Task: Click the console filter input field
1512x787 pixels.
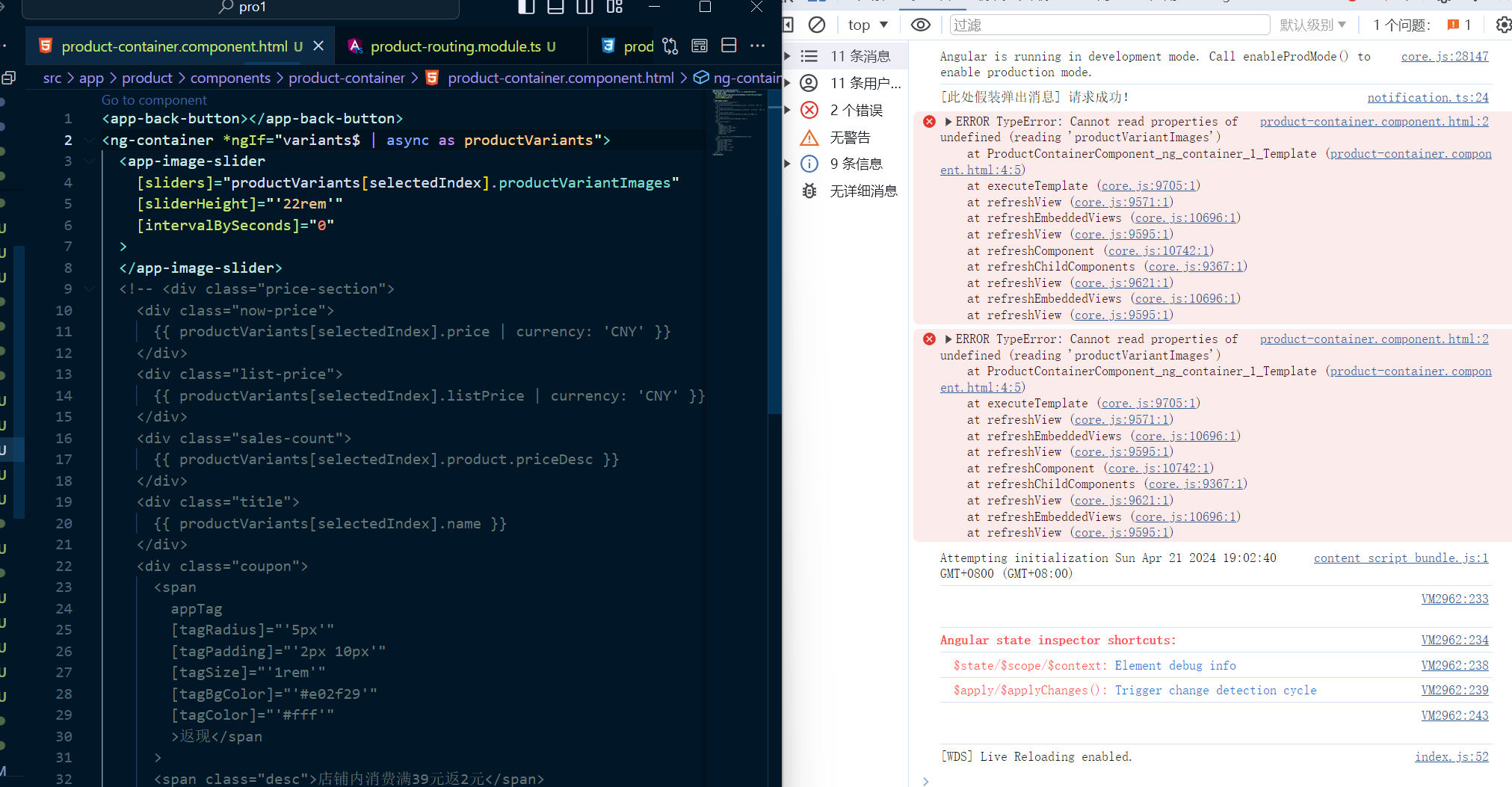Action: (1109, 25)
